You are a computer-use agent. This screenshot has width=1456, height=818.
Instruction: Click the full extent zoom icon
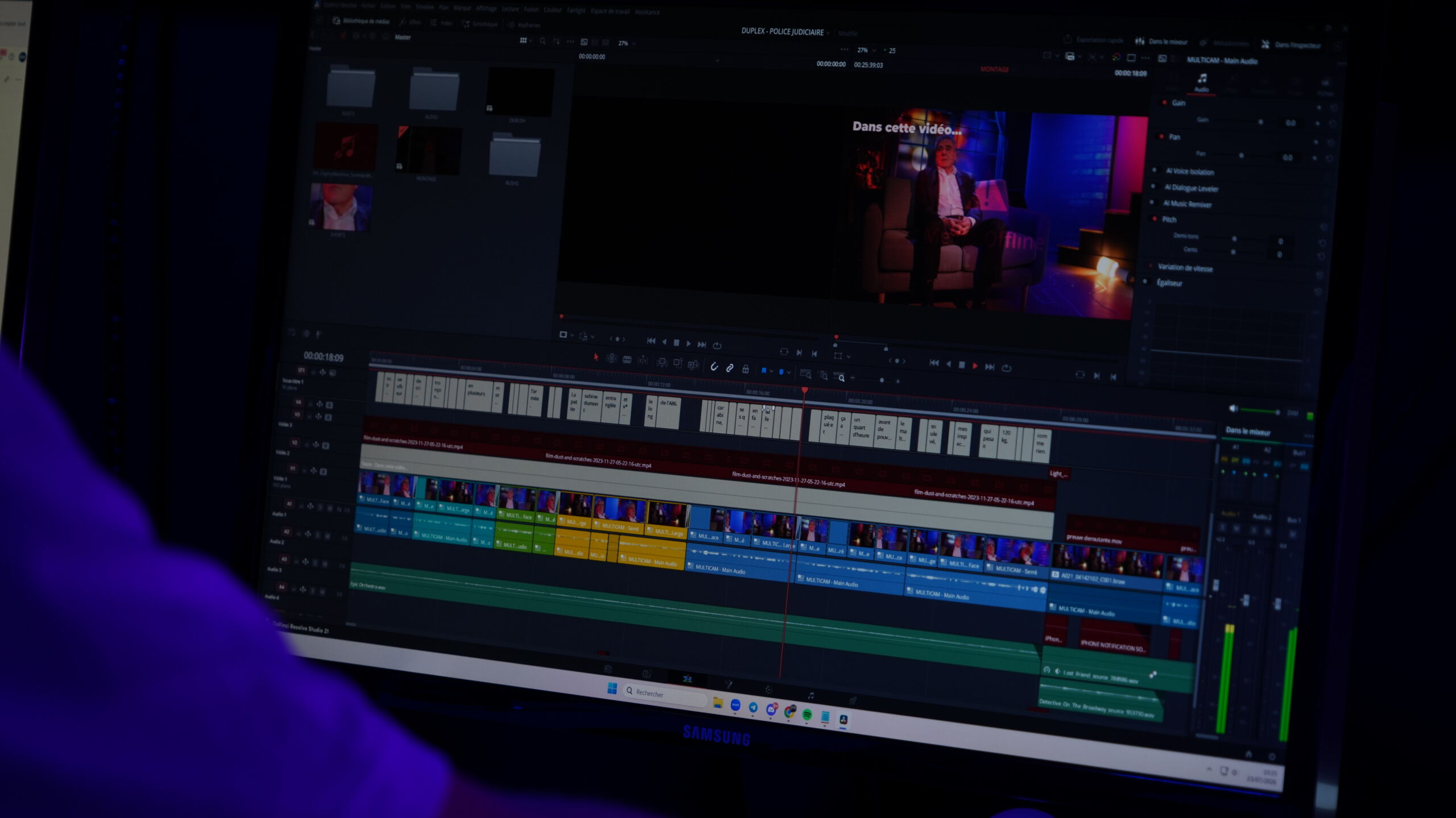pyautogui.click(x=805, y=374)
